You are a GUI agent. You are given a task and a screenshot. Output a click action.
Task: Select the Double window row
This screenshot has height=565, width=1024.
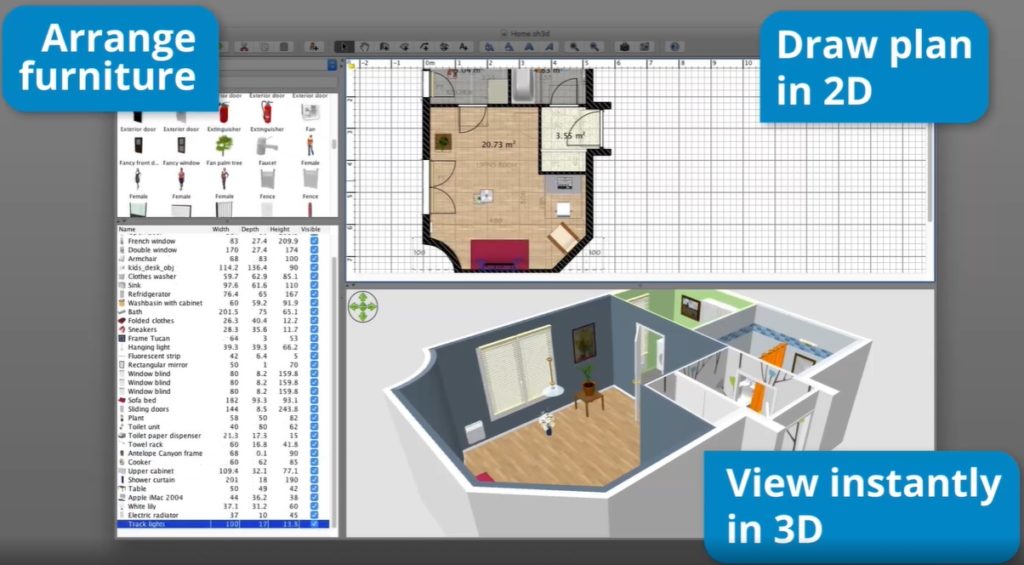pos(223,250)
